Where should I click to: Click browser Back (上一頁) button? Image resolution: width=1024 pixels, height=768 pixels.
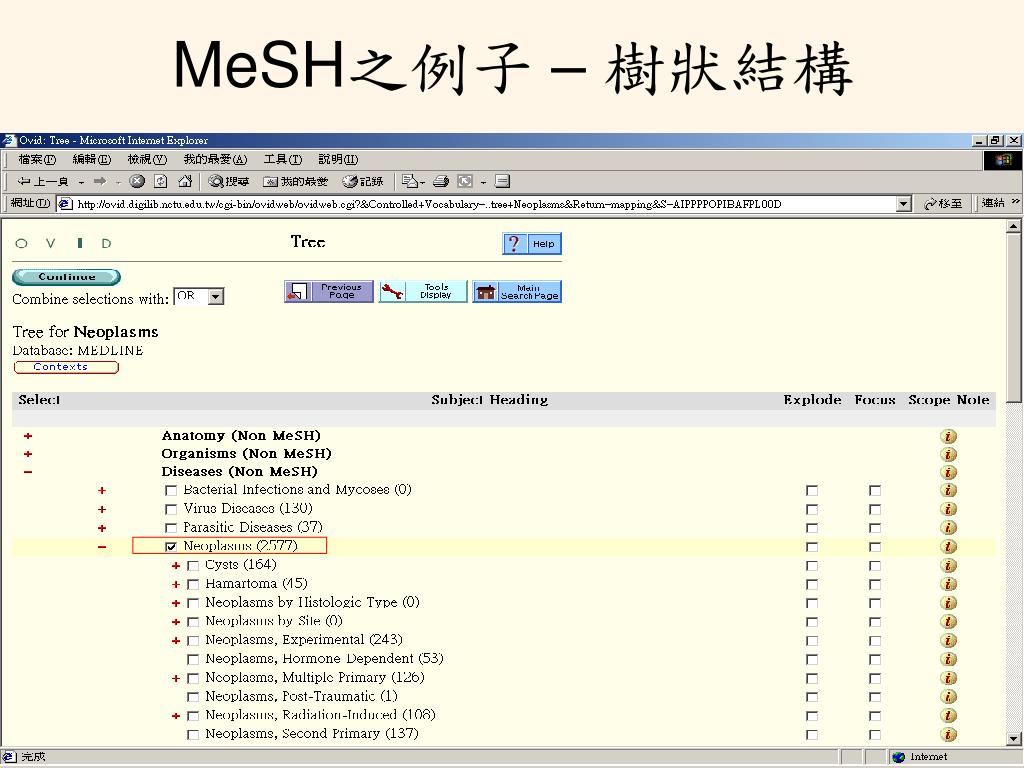[x=43, y=181]
